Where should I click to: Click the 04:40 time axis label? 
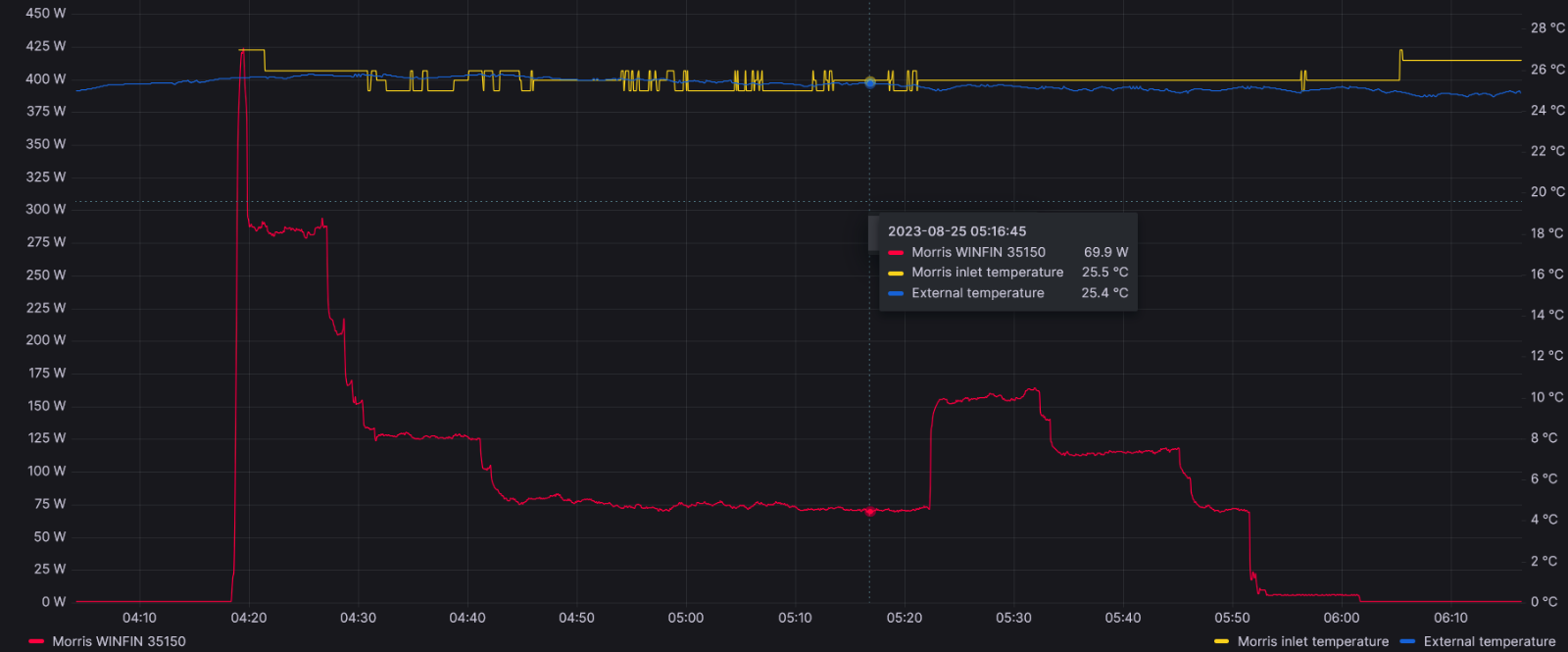coord(467,618)
